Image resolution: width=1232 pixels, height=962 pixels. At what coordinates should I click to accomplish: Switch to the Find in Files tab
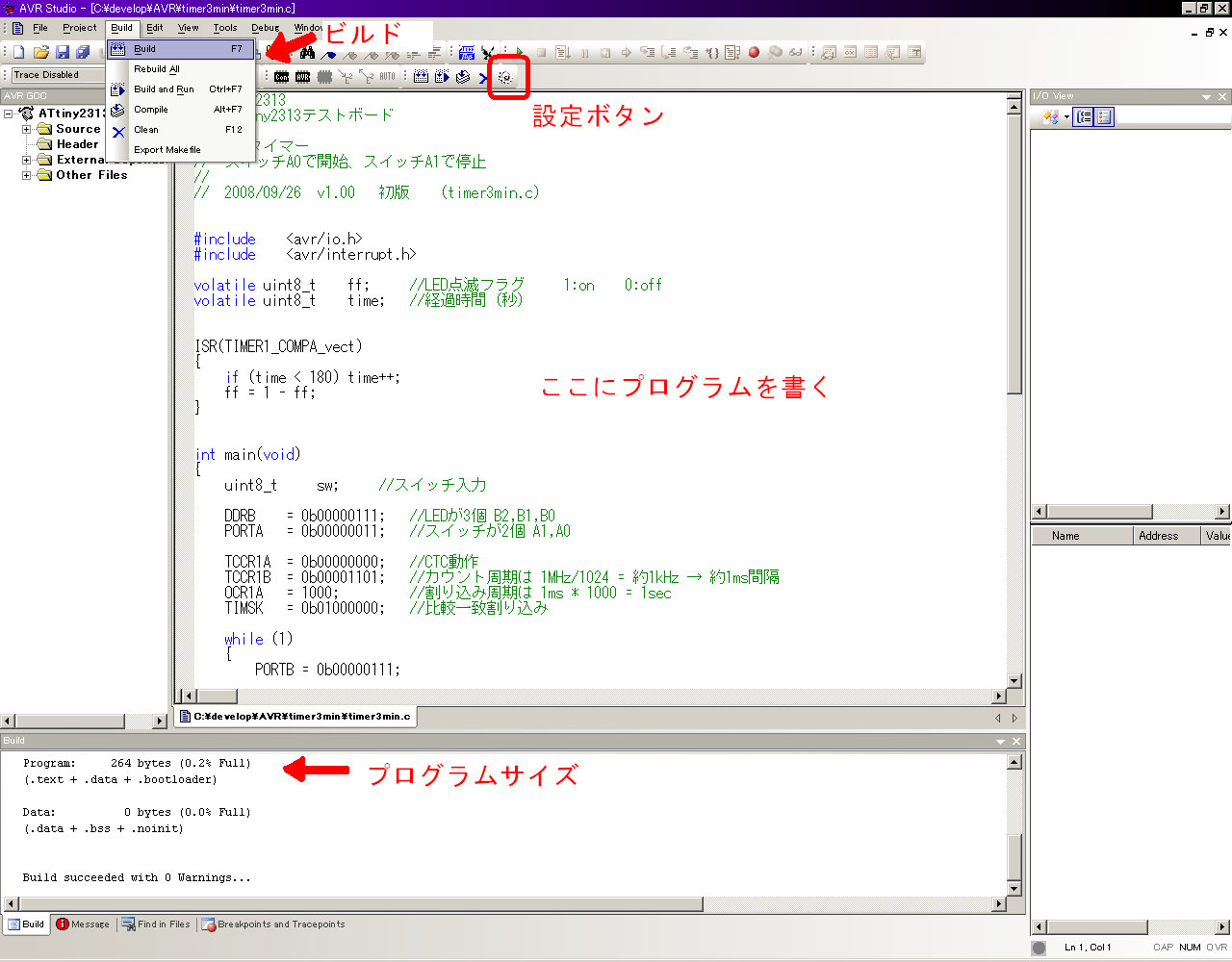click(156, 924)
